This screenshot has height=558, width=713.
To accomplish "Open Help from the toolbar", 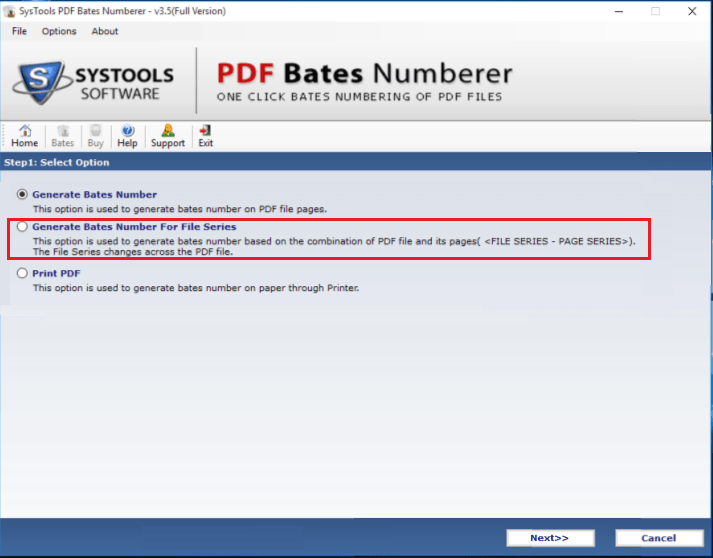I will point(127,136).
